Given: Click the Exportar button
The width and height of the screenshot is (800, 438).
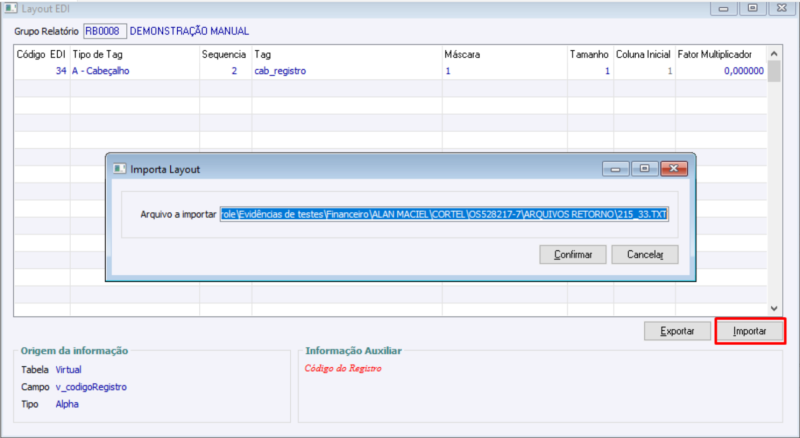Looking at the screenshot, I should point(677,331).
